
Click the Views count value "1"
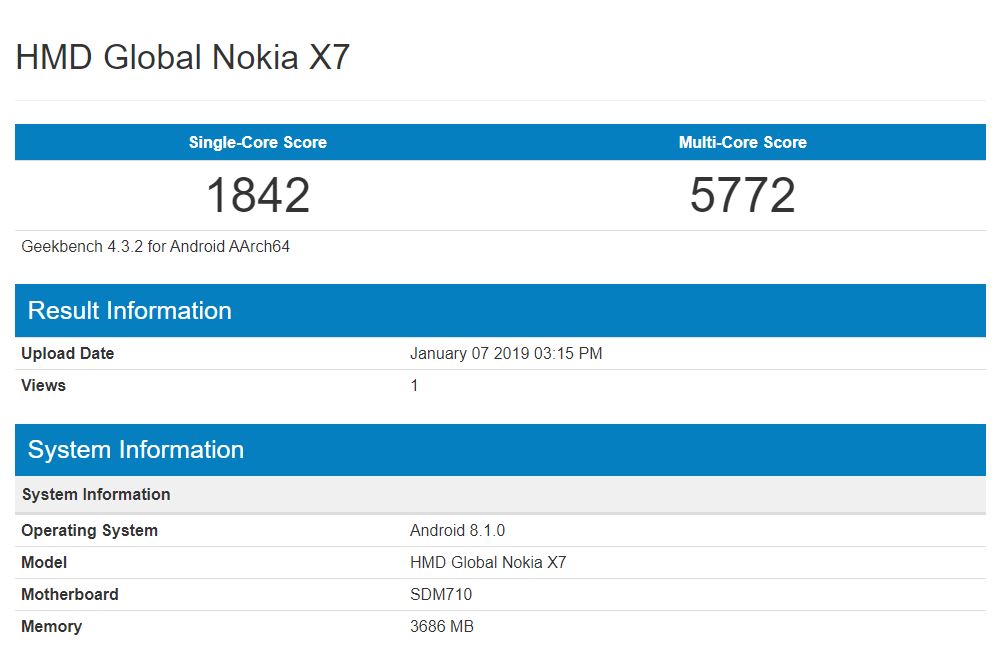coord(414,386)
